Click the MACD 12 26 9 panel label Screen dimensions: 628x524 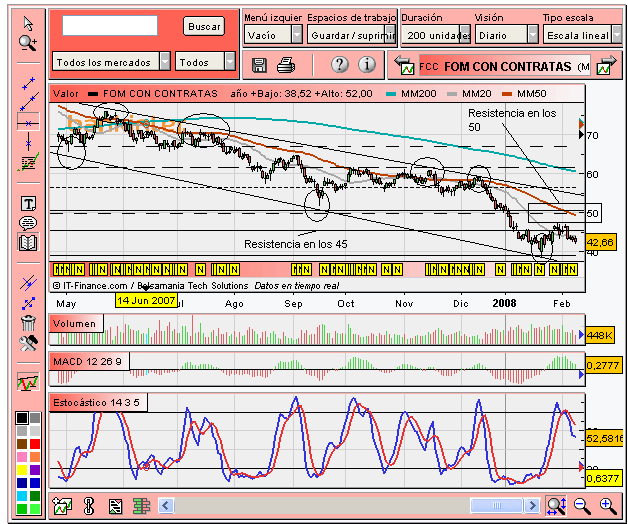tap(87, 362)
